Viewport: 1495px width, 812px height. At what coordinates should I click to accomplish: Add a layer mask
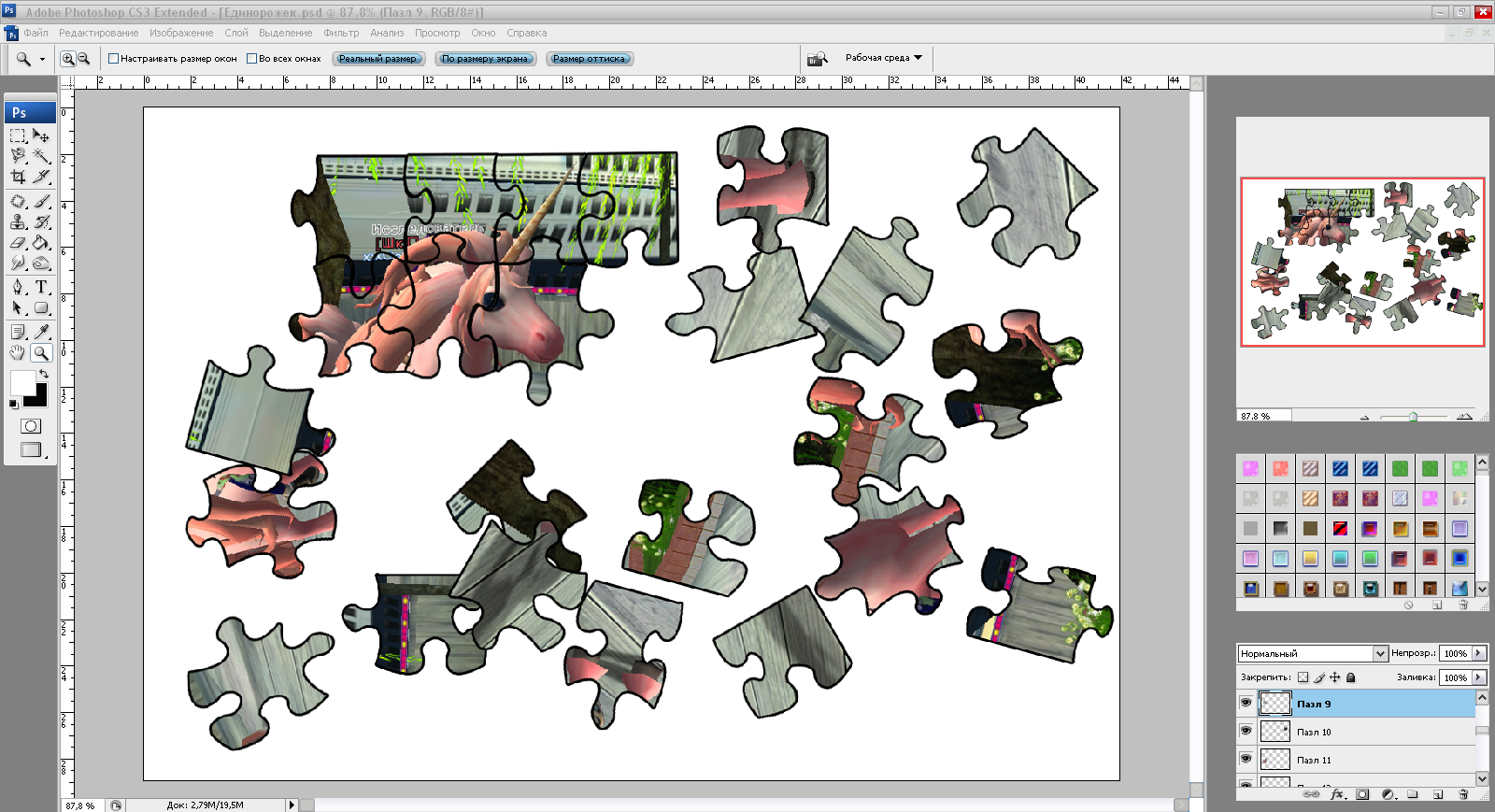pos(1362,794)
